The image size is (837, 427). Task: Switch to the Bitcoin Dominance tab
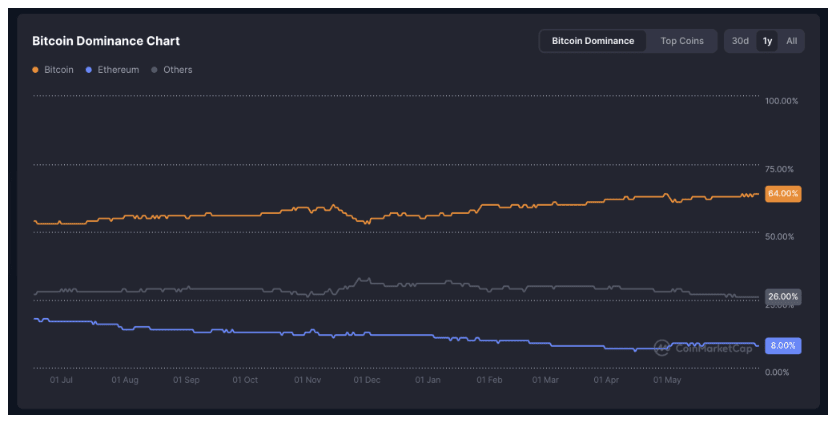point(593,41)
